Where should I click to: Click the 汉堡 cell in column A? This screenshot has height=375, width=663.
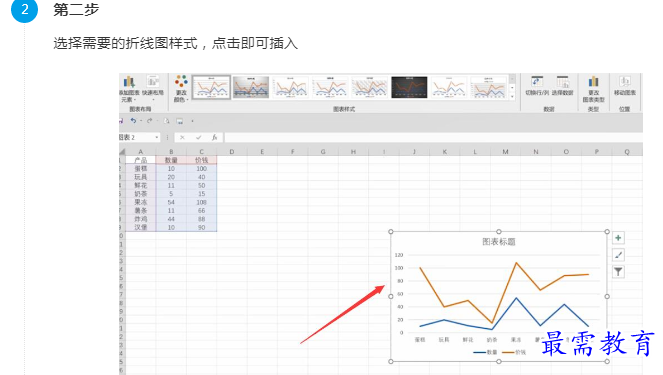point(140,227)
